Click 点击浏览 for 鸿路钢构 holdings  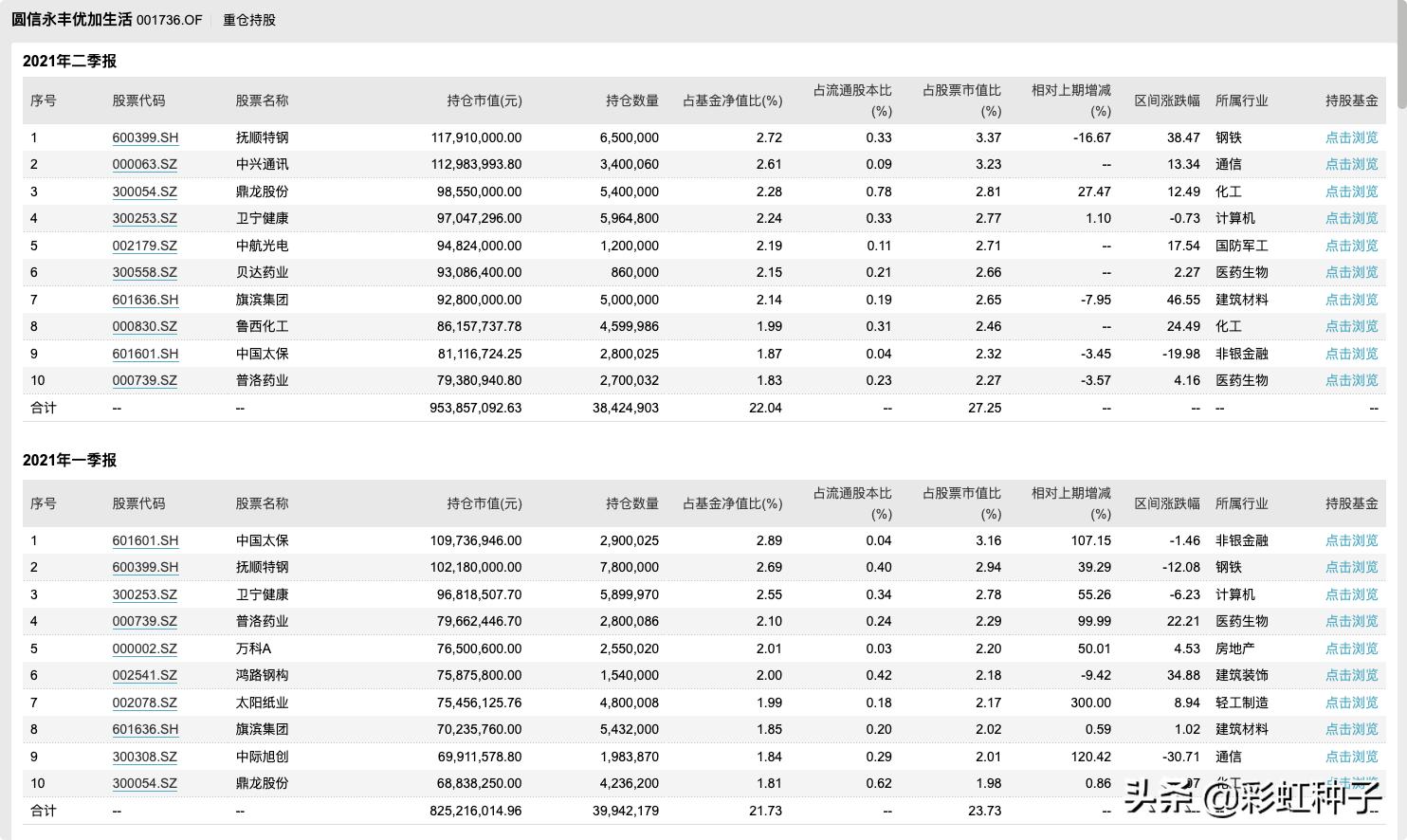coord(1352,675)
